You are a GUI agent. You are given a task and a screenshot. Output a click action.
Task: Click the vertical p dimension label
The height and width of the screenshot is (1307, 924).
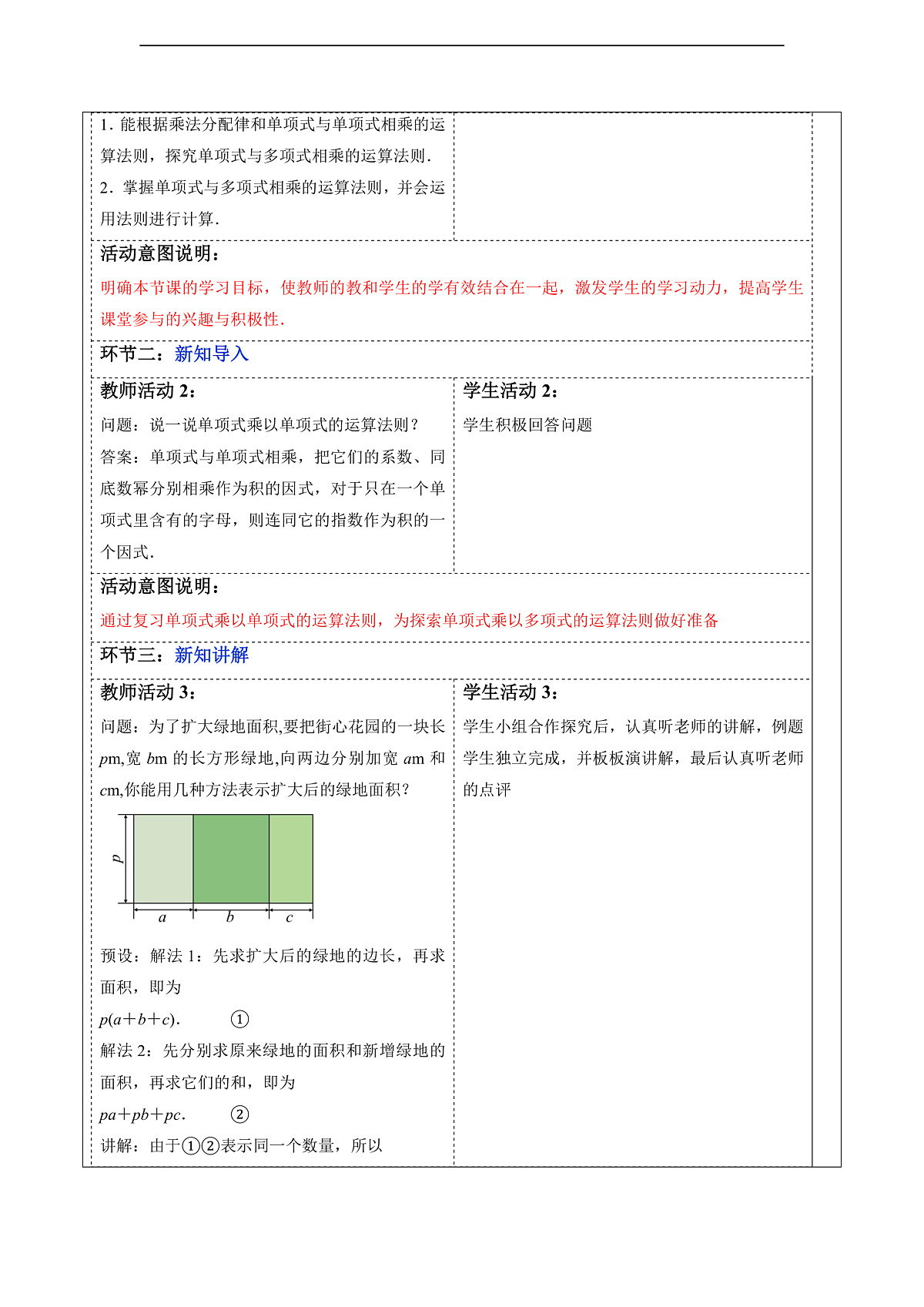tap(117, 858)
